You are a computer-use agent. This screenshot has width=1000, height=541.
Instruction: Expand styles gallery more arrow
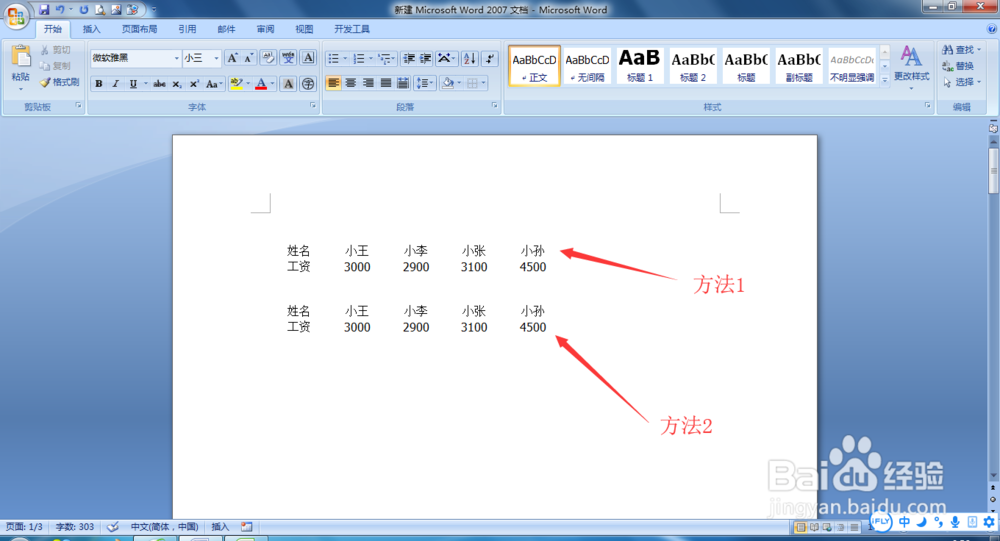click(885, 80)
